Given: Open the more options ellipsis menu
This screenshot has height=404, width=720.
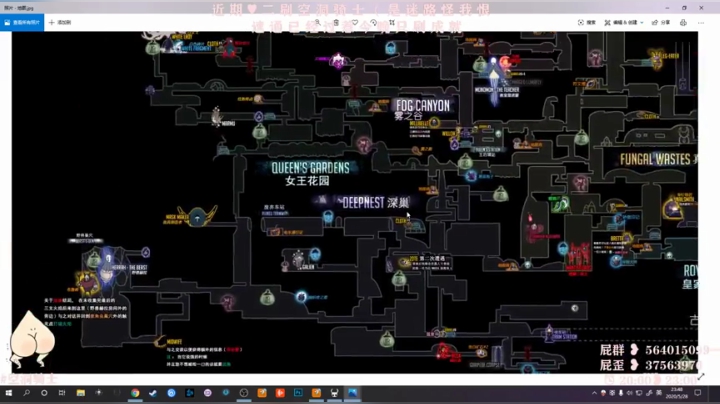Looking at the screenshot, I should [x=701, y=22].
